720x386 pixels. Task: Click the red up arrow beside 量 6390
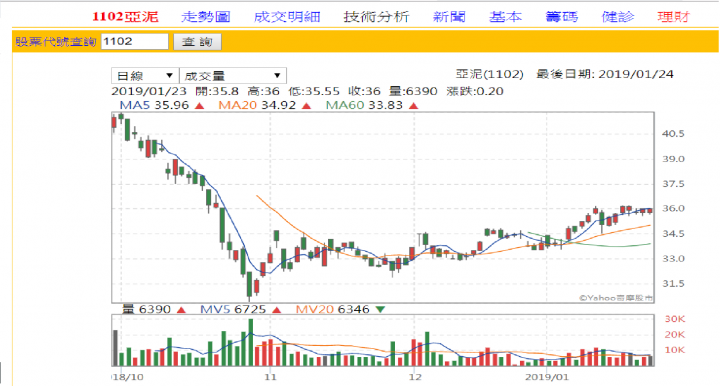[x=181, y=310]
